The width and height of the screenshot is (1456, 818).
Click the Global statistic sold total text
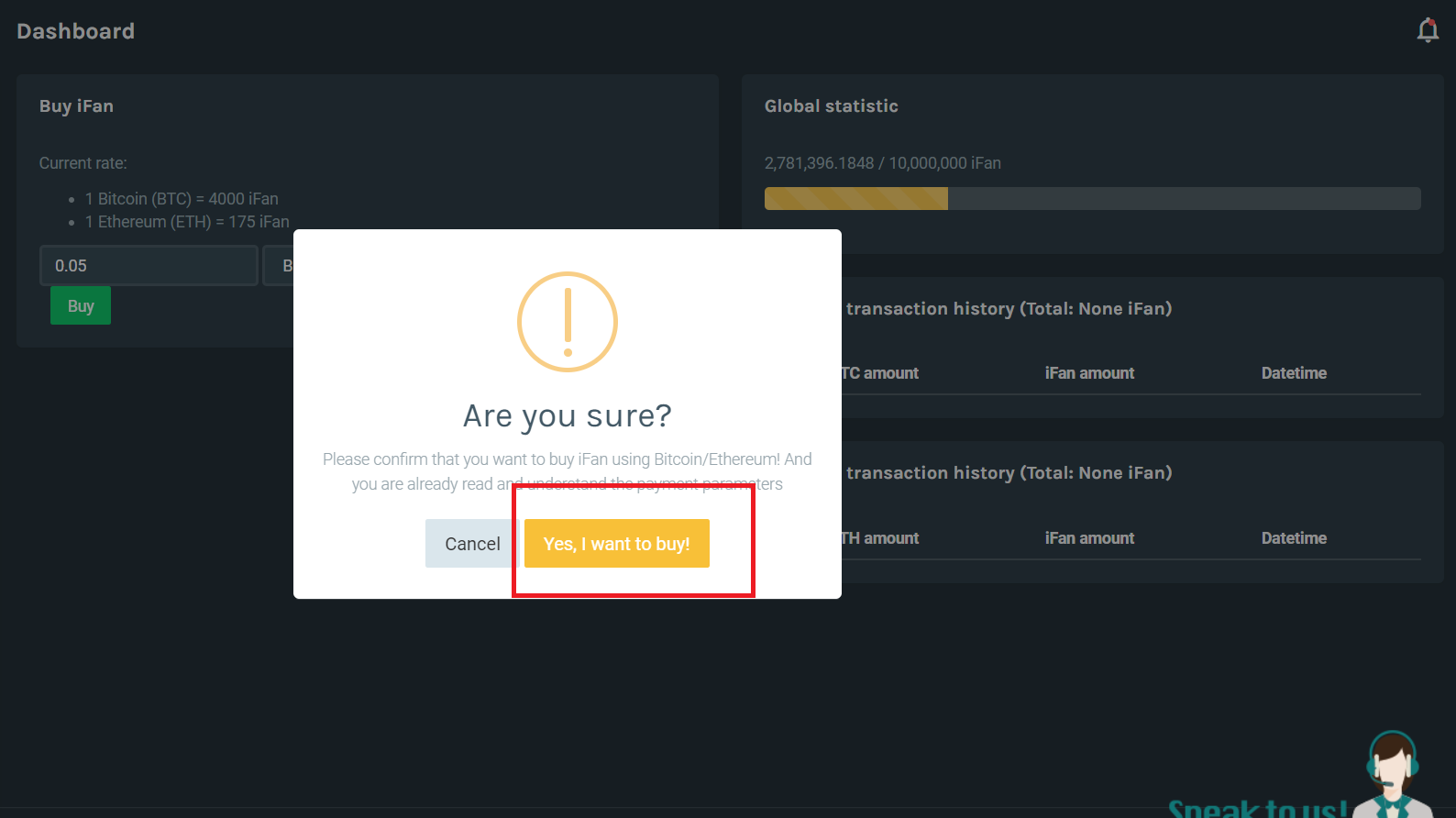click(882, 163)
